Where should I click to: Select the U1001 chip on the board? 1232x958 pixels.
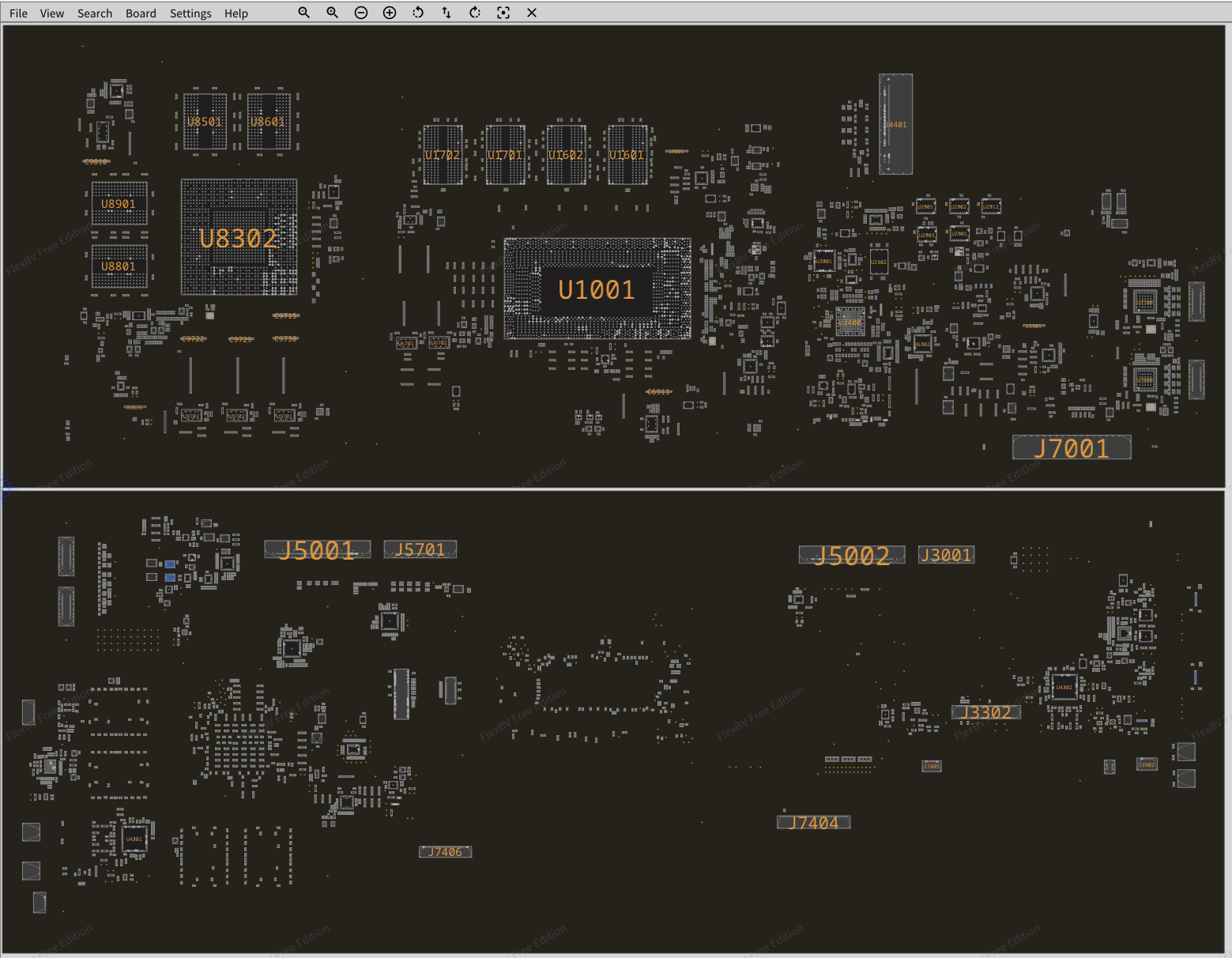click(597, 289)
